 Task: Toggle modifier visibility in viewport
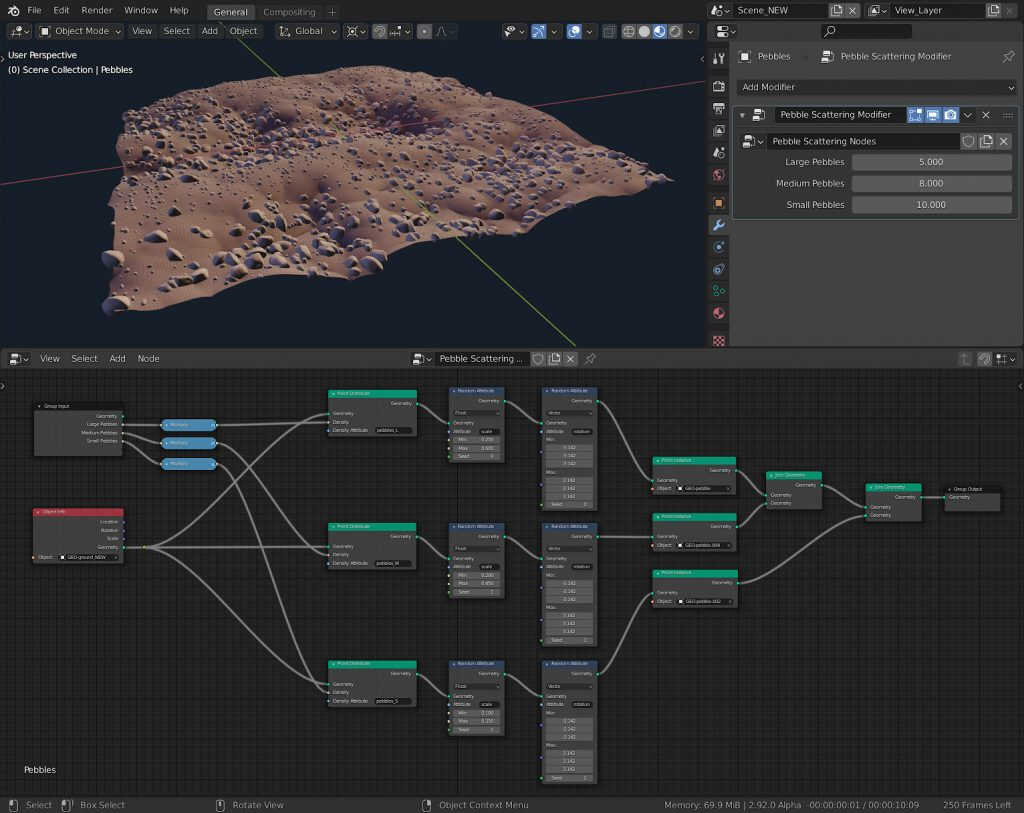pos(932,115)
